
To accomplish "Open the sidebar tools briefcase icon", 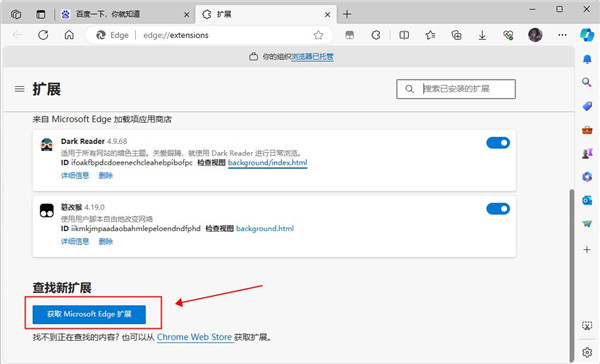I will pos(587,130).
